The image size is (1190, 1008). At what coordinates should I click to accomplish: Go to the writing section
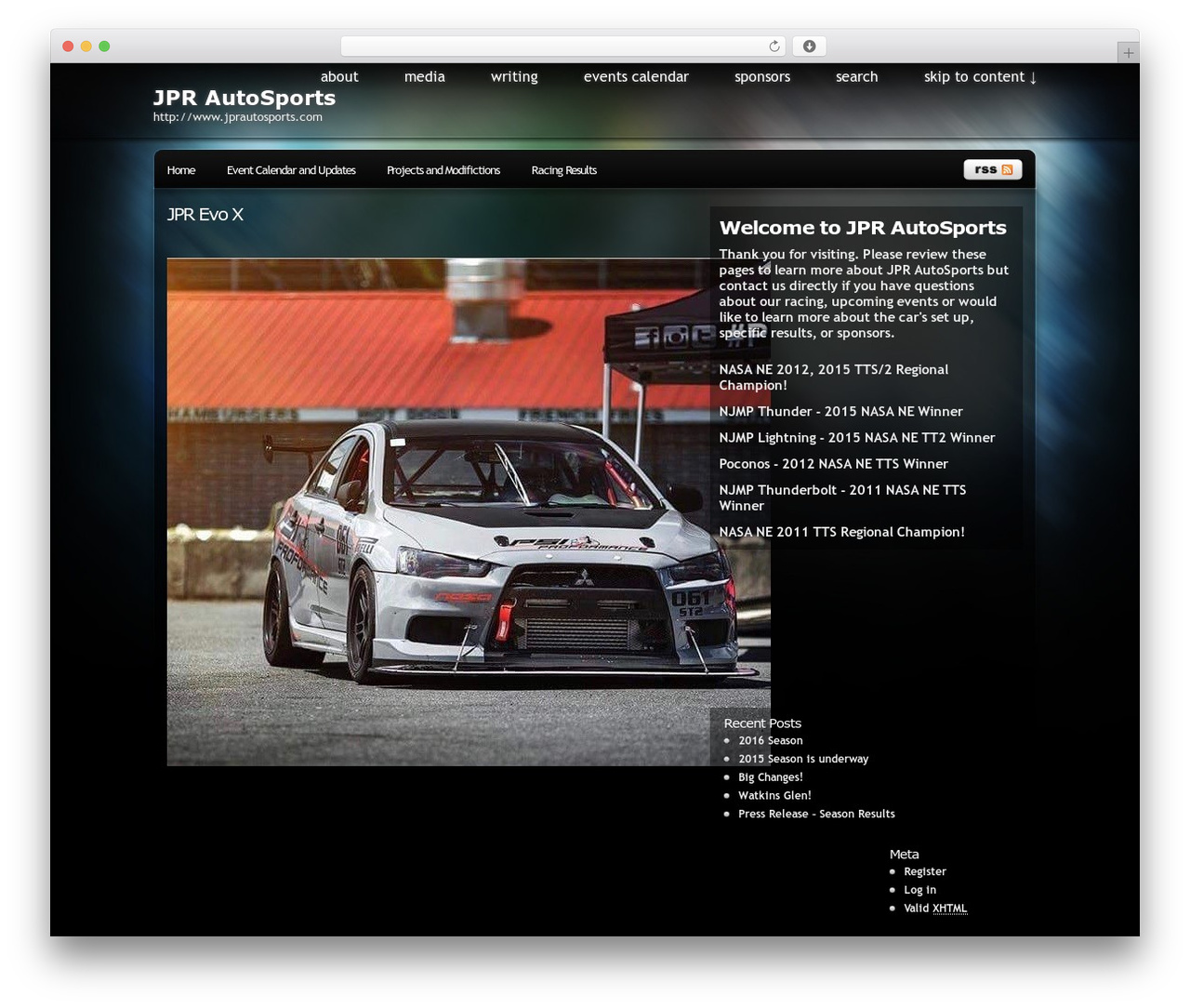[514, 77]
